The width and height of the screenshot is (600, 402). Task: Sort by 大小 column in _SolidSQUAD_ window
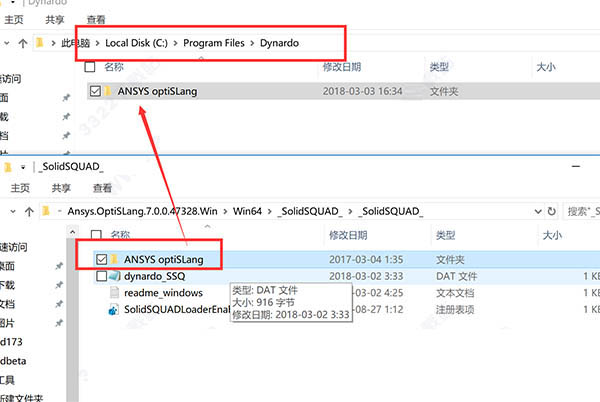552,235
